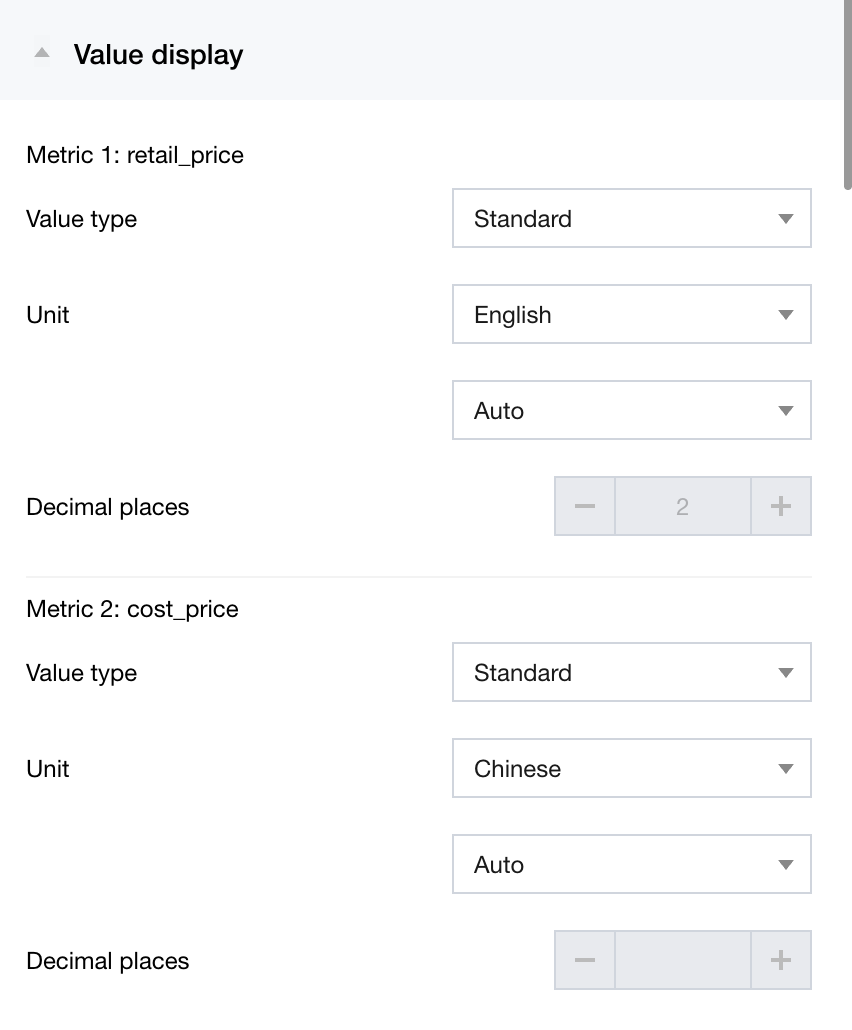Open the Value type dropdown for retail_price

click(630, 219)
